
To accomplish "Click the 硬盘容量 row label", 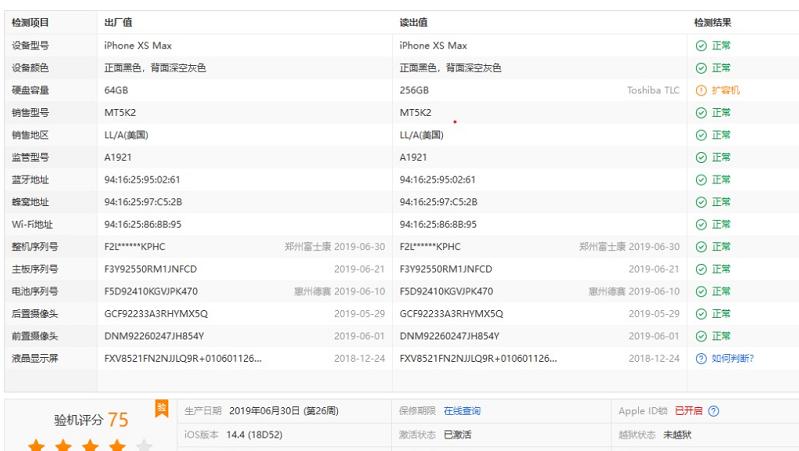I will tap(30, 90).
